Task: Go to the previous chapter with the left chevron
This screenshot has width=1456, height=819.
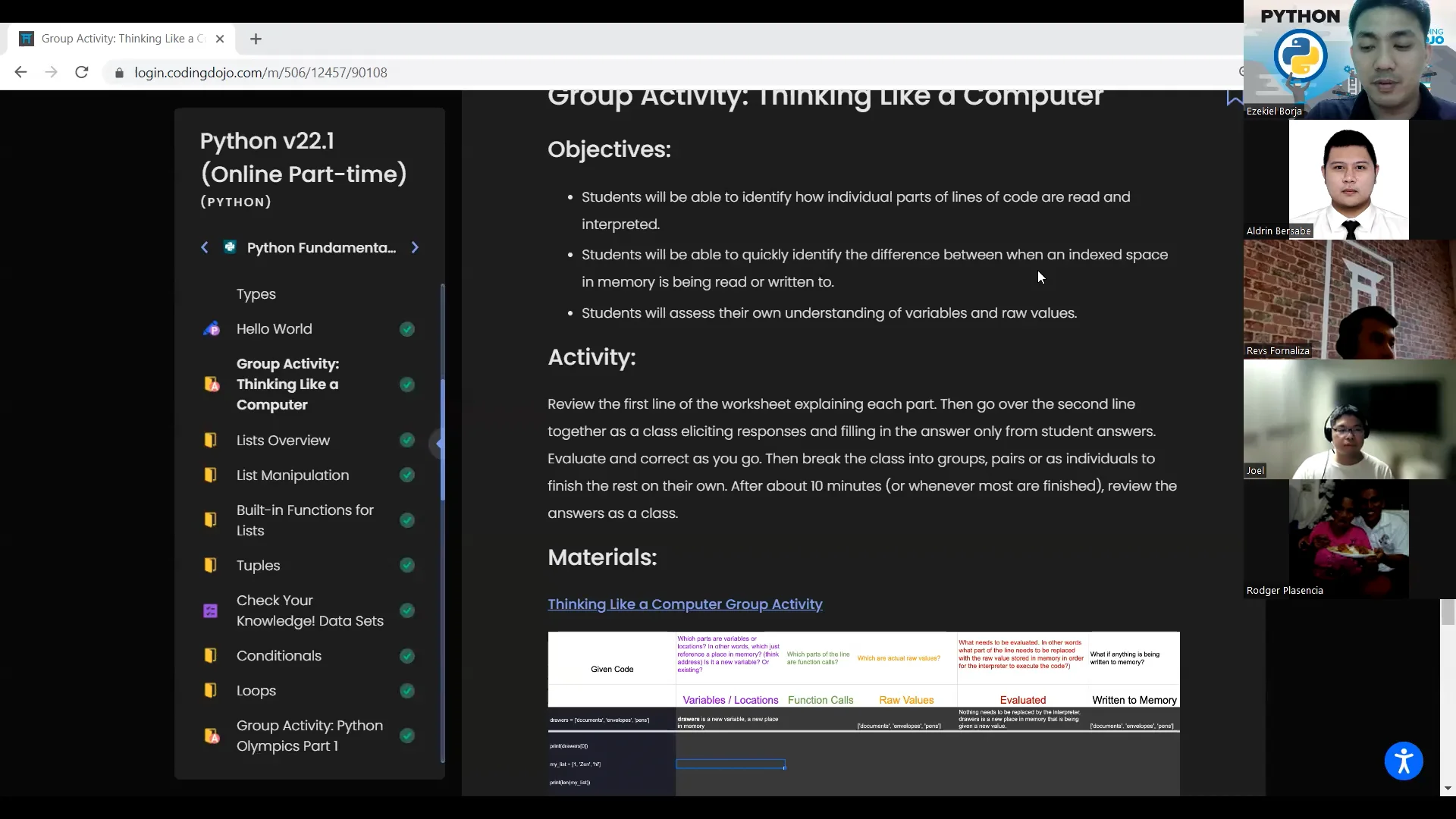Action: 205,247
